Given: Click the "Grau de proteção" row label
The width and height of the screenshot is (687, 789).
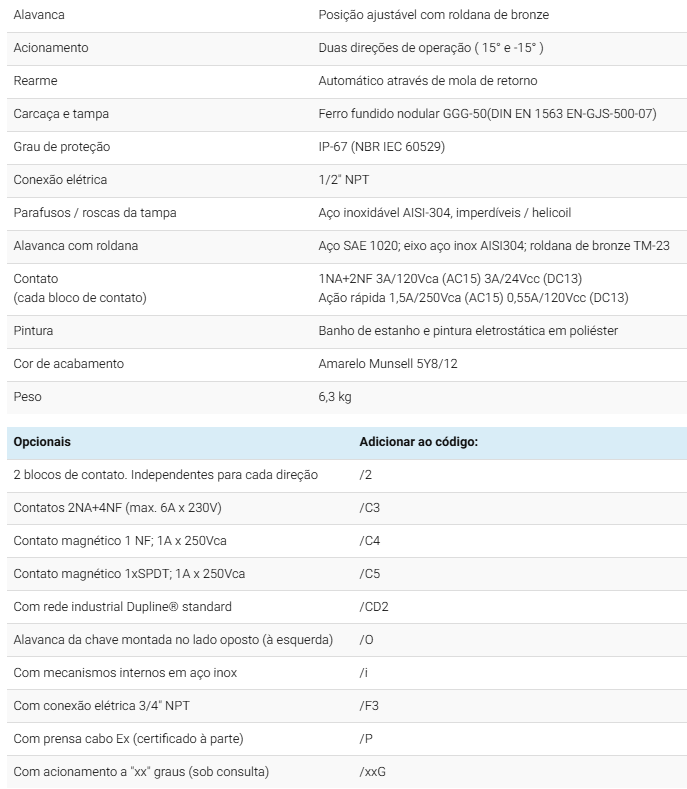Looking at the screenshot, I should click(x=61, y=147).
